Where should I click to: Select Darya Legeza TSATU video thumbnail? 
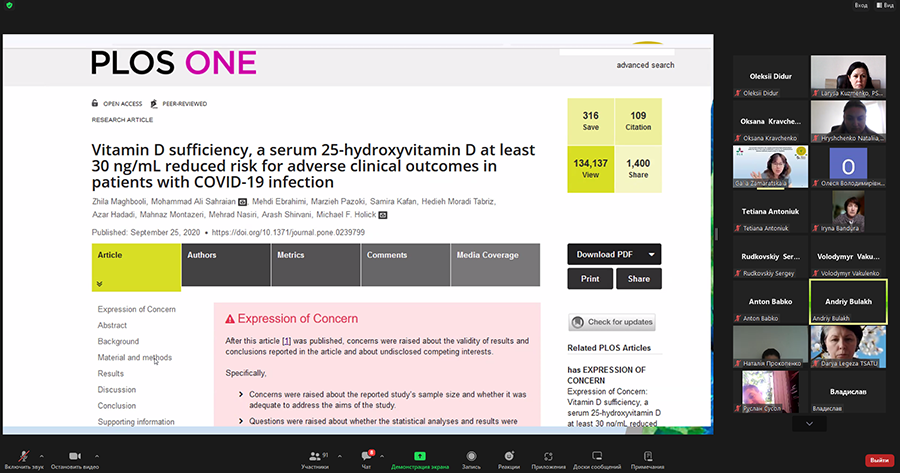(x=848, y=347)
